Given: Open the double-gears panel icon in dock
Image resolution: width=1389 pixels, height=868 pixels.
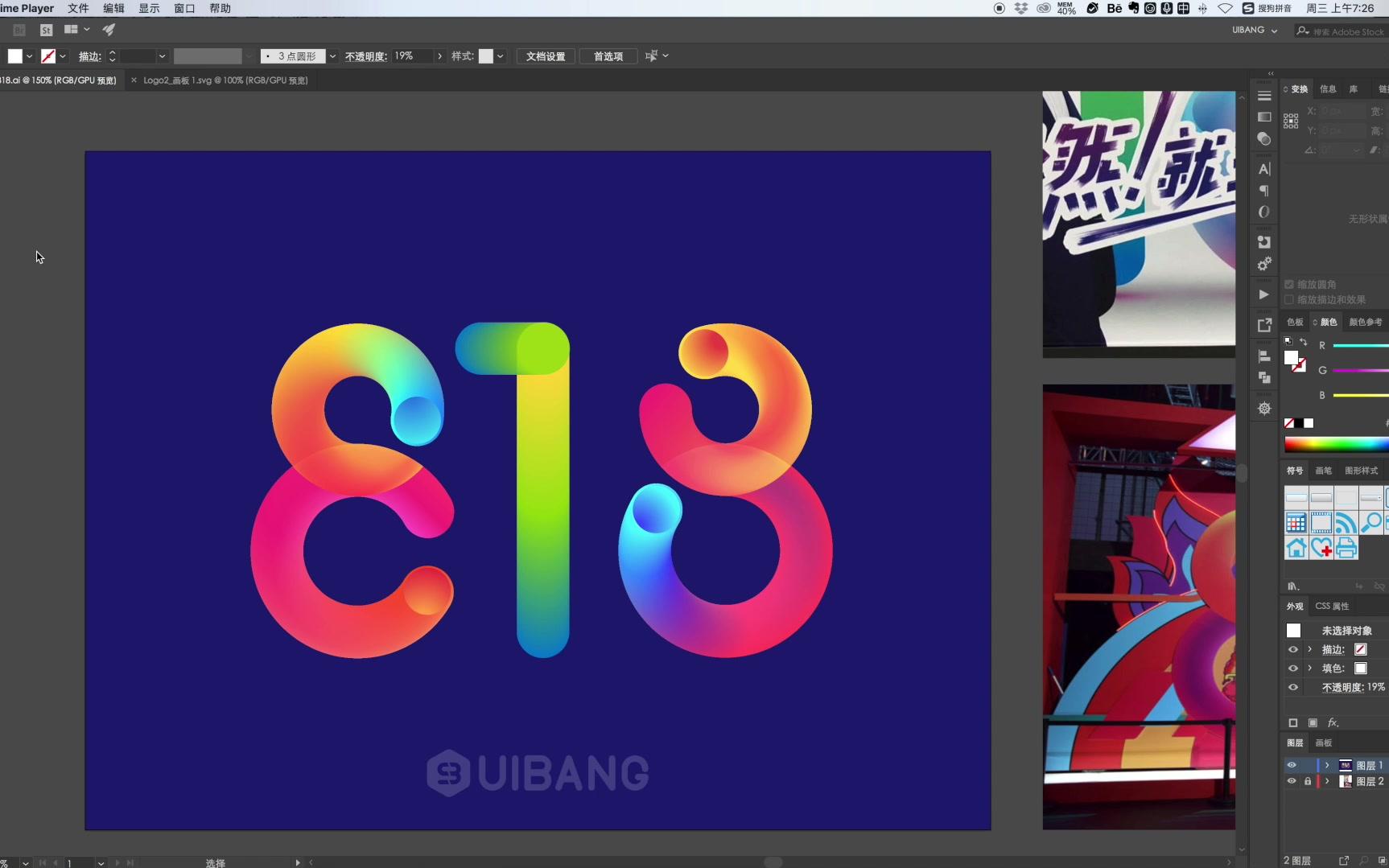Looking at the screenshot, I should (x=1264, y=264).
